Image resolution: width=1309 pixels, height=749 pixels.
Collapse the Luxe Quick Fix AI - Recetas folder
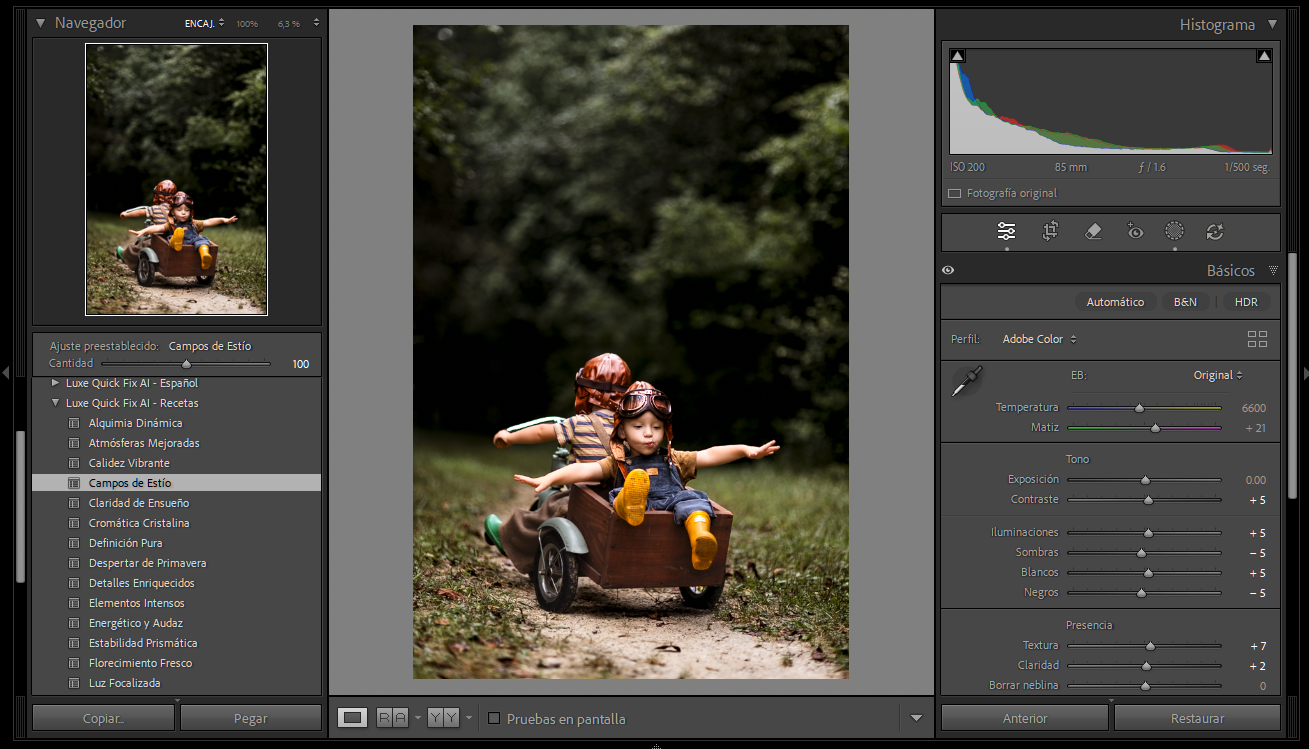(55, 403)
